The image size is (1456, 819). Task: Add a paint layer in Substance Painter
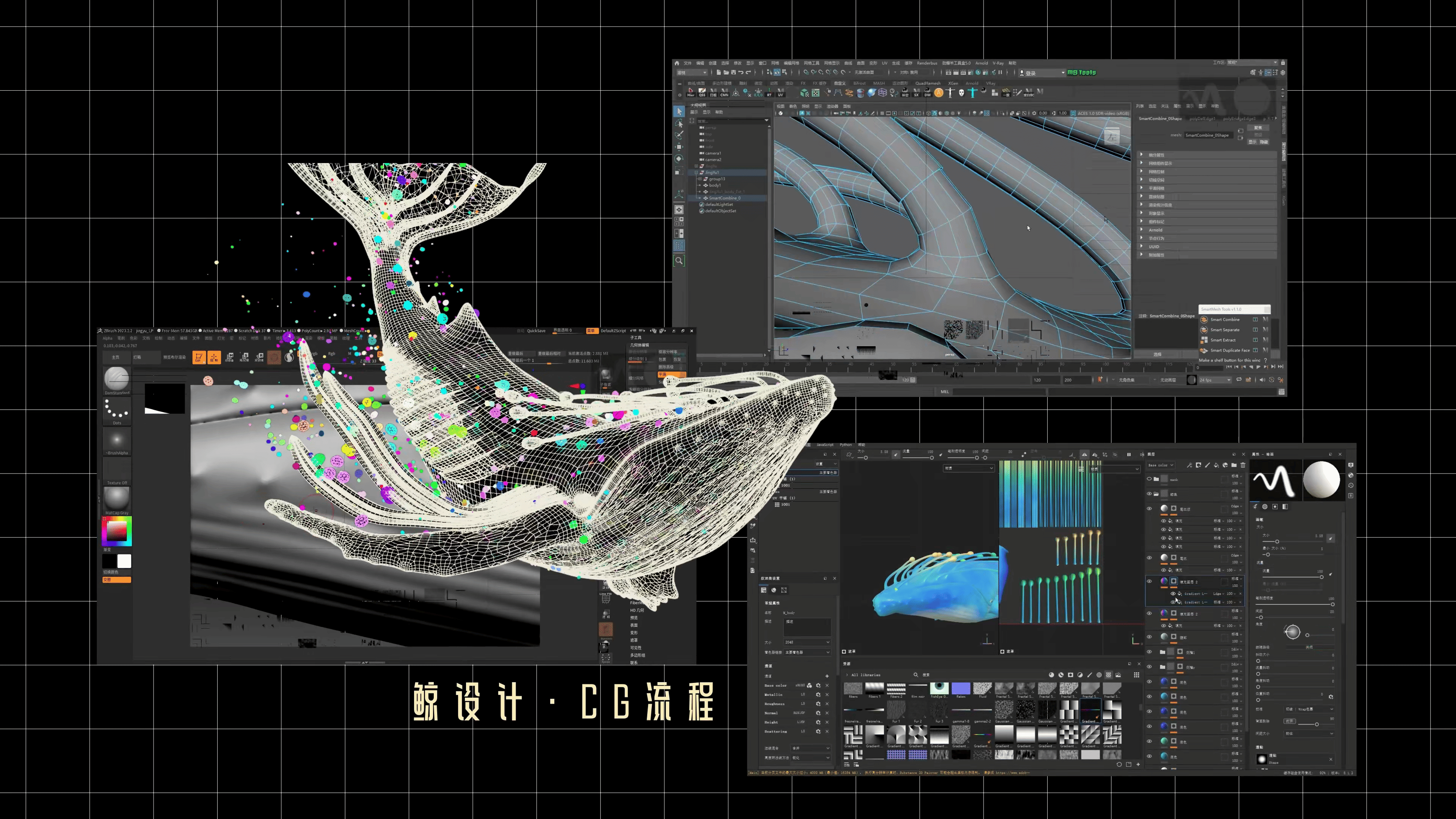[1207, 465]
